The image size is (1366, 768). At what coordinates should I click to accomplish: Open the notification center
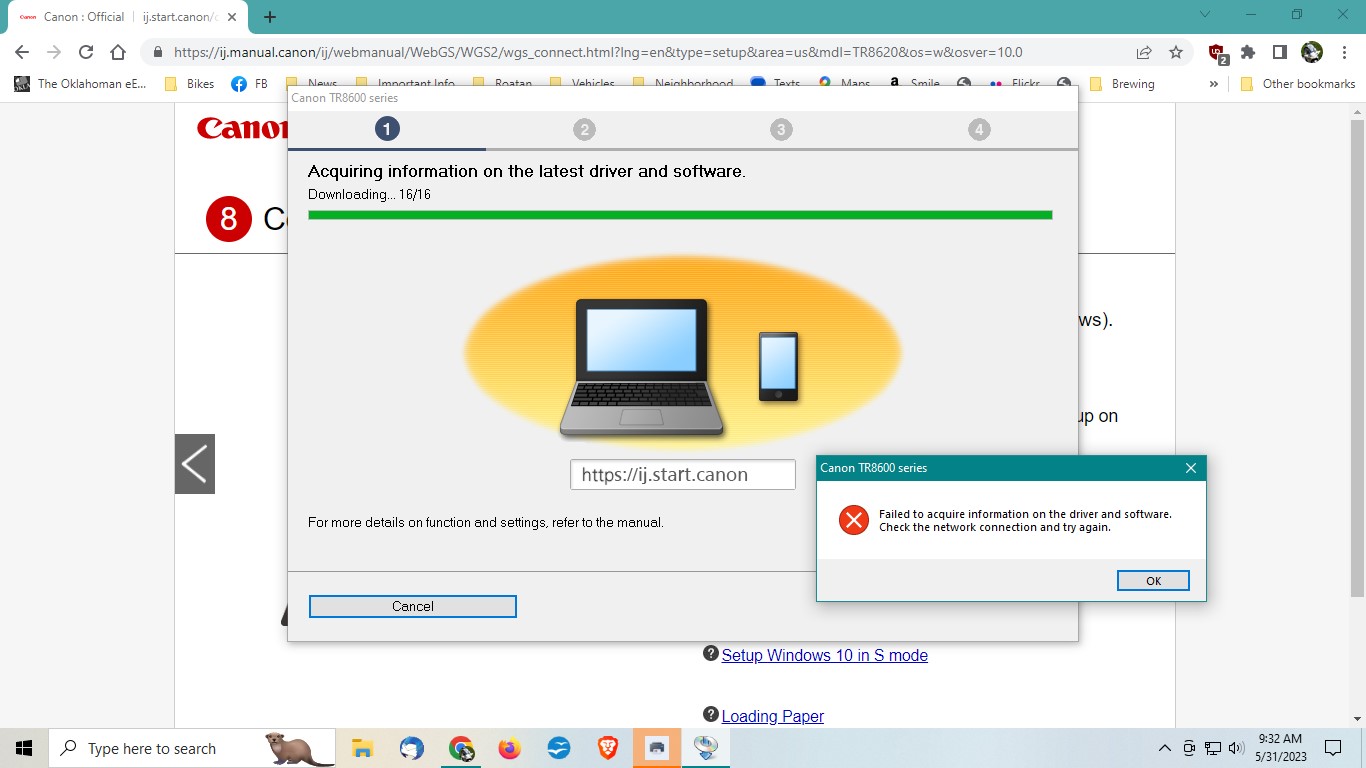click(1332, 748)
